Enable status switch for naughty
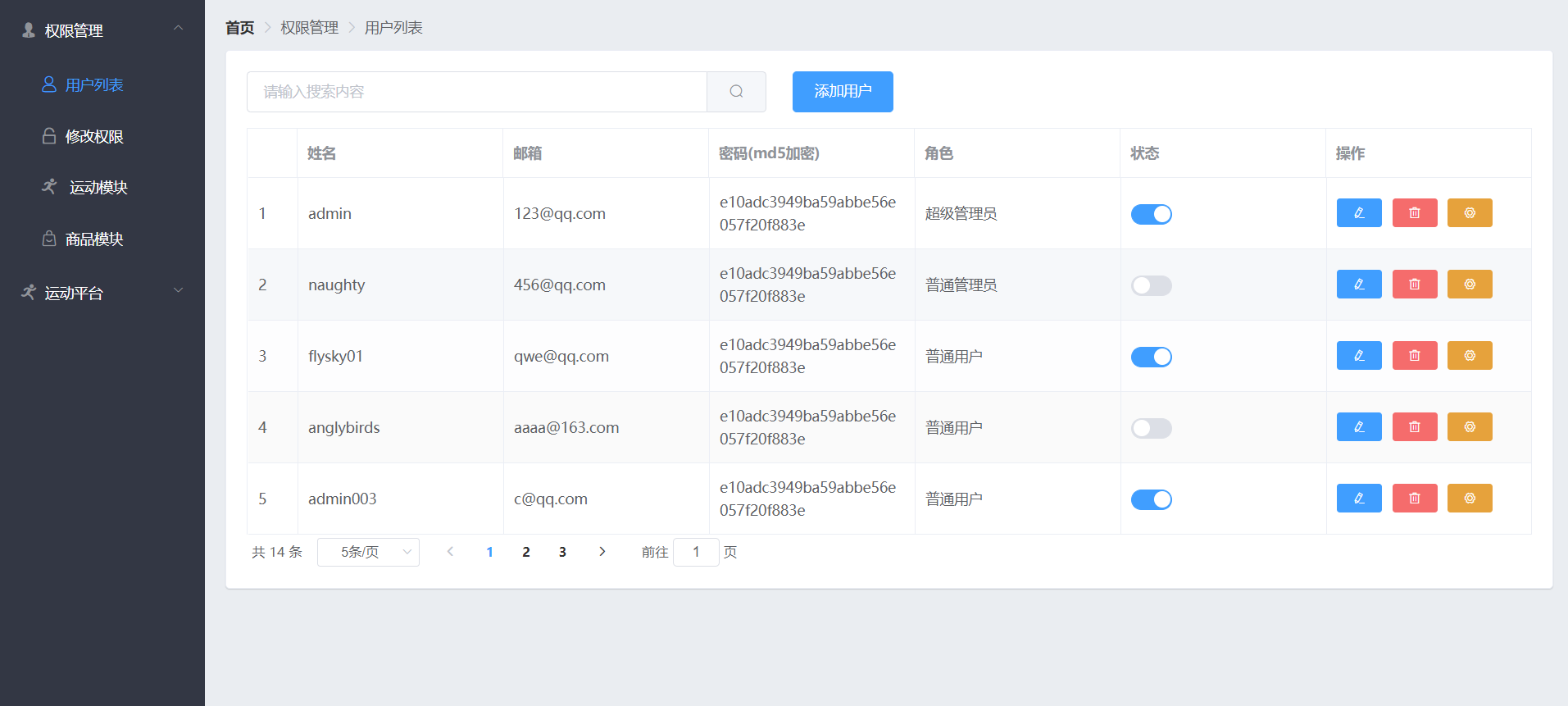The width and height of the screenshot is (1568, 706). (x=1152, y=285)
